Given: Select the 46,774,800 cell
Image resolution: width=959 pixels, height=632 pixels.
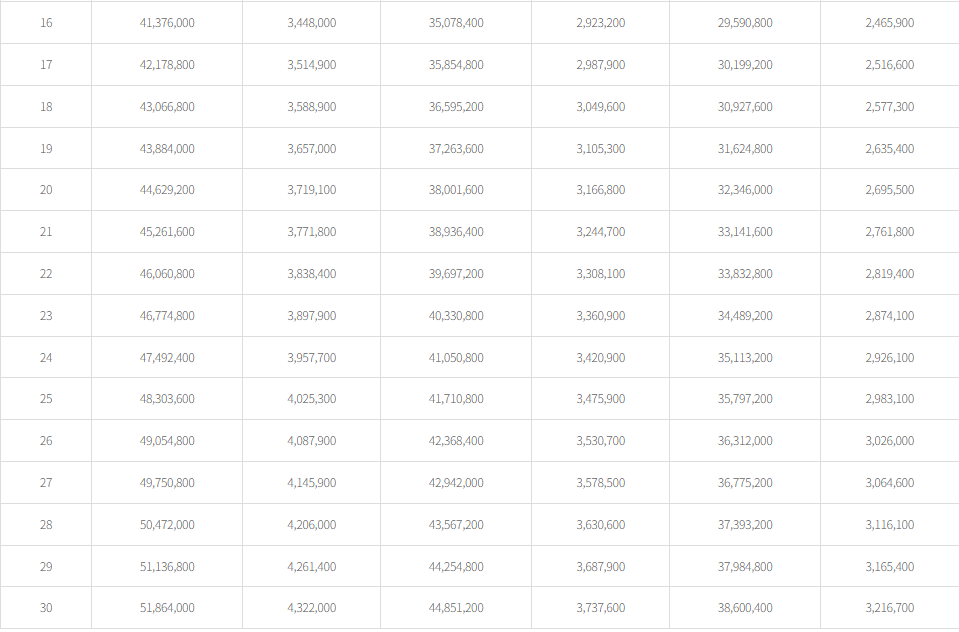Looking at the screenshot, I should point(167,316).
